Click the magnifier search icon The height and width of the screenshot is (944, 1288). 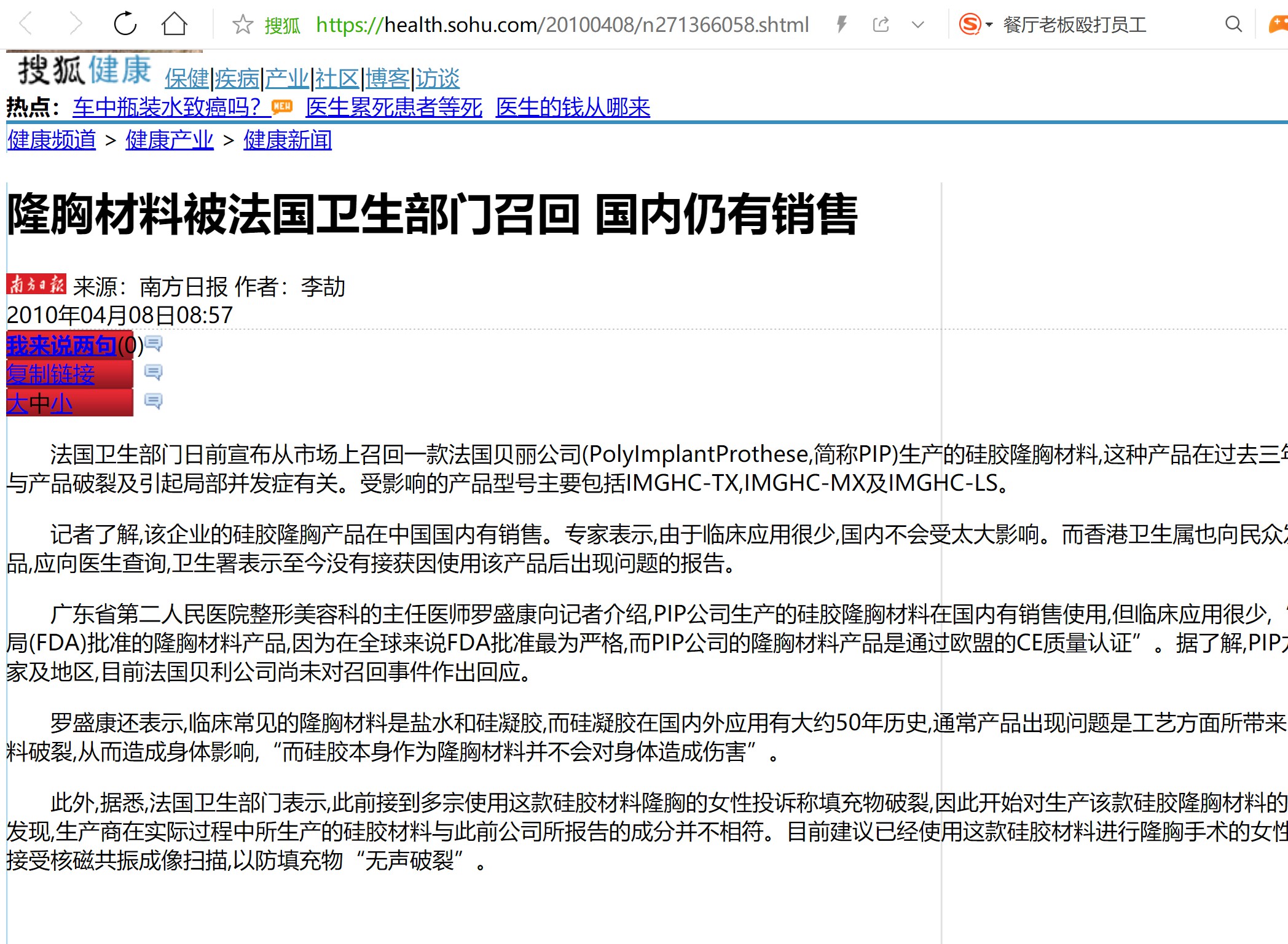(1233, 25)
